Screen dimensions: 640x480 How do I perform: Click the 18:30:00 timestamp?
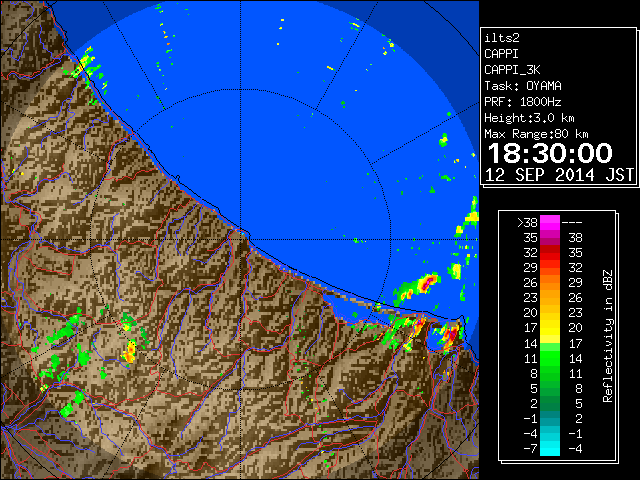(550, 153)
